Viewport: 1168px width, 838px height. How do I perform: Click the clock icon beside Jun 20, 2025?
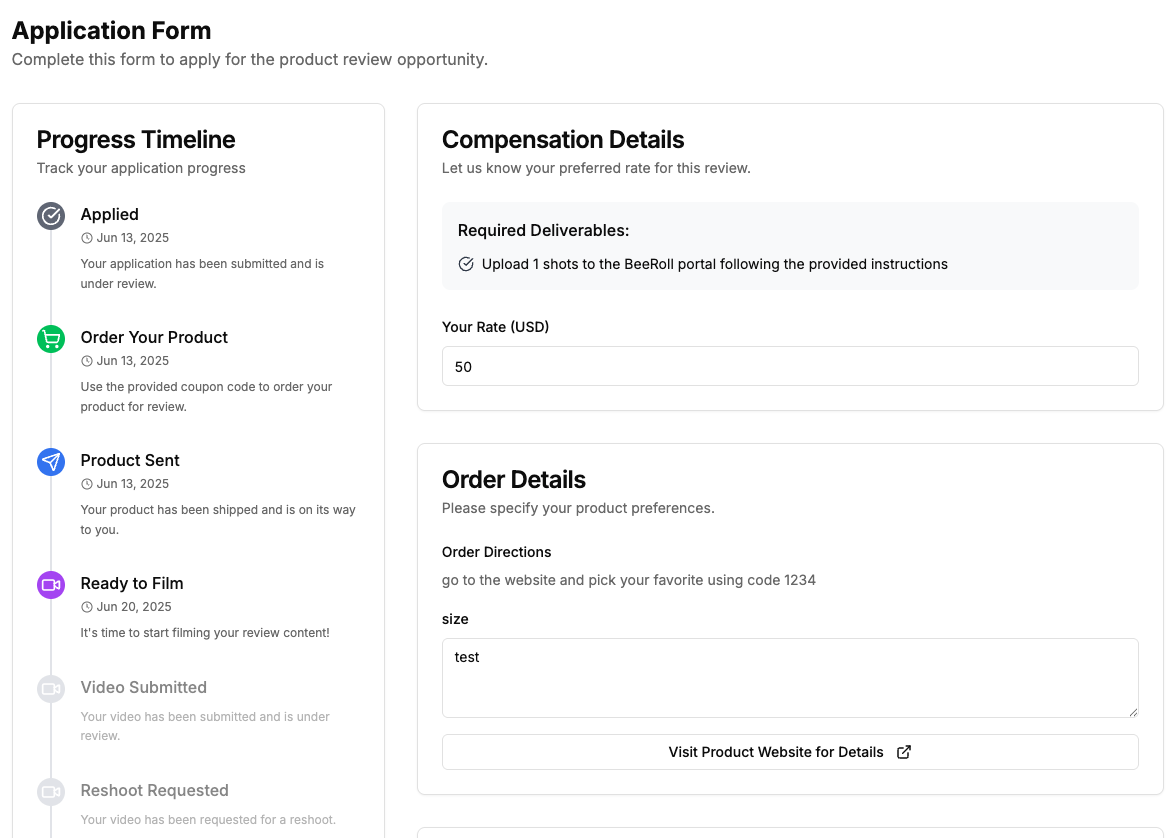pyautogui.click(x=86, y=607)
